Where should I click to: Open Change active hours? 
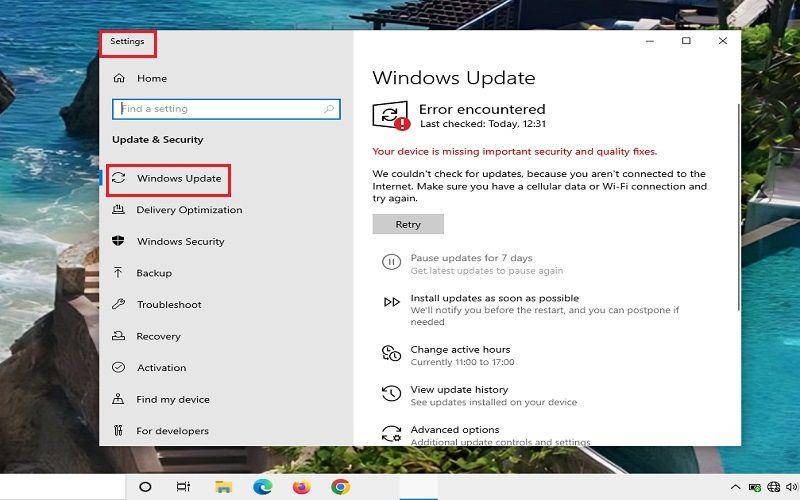click(460, 349)
